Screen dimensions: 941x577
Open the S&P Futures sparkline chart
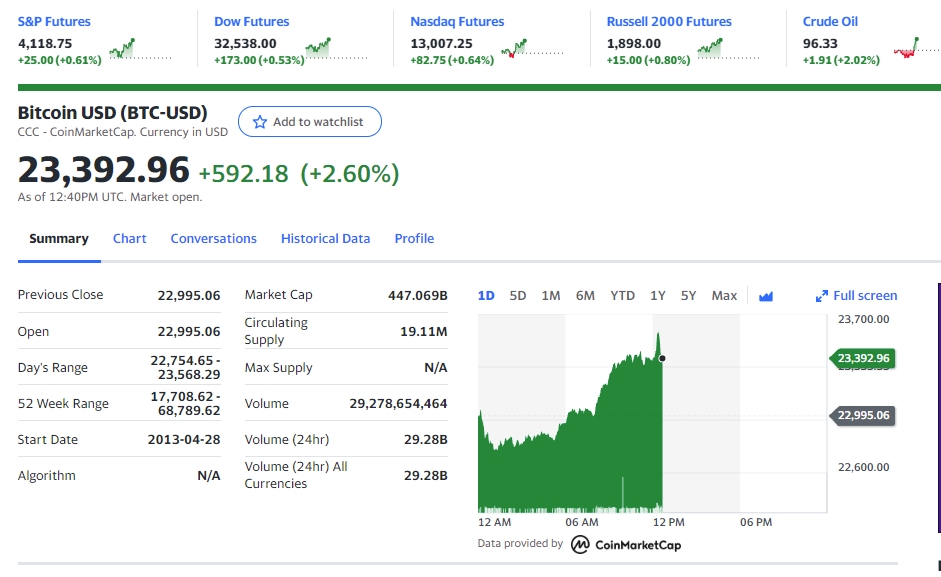pos(140,49)
